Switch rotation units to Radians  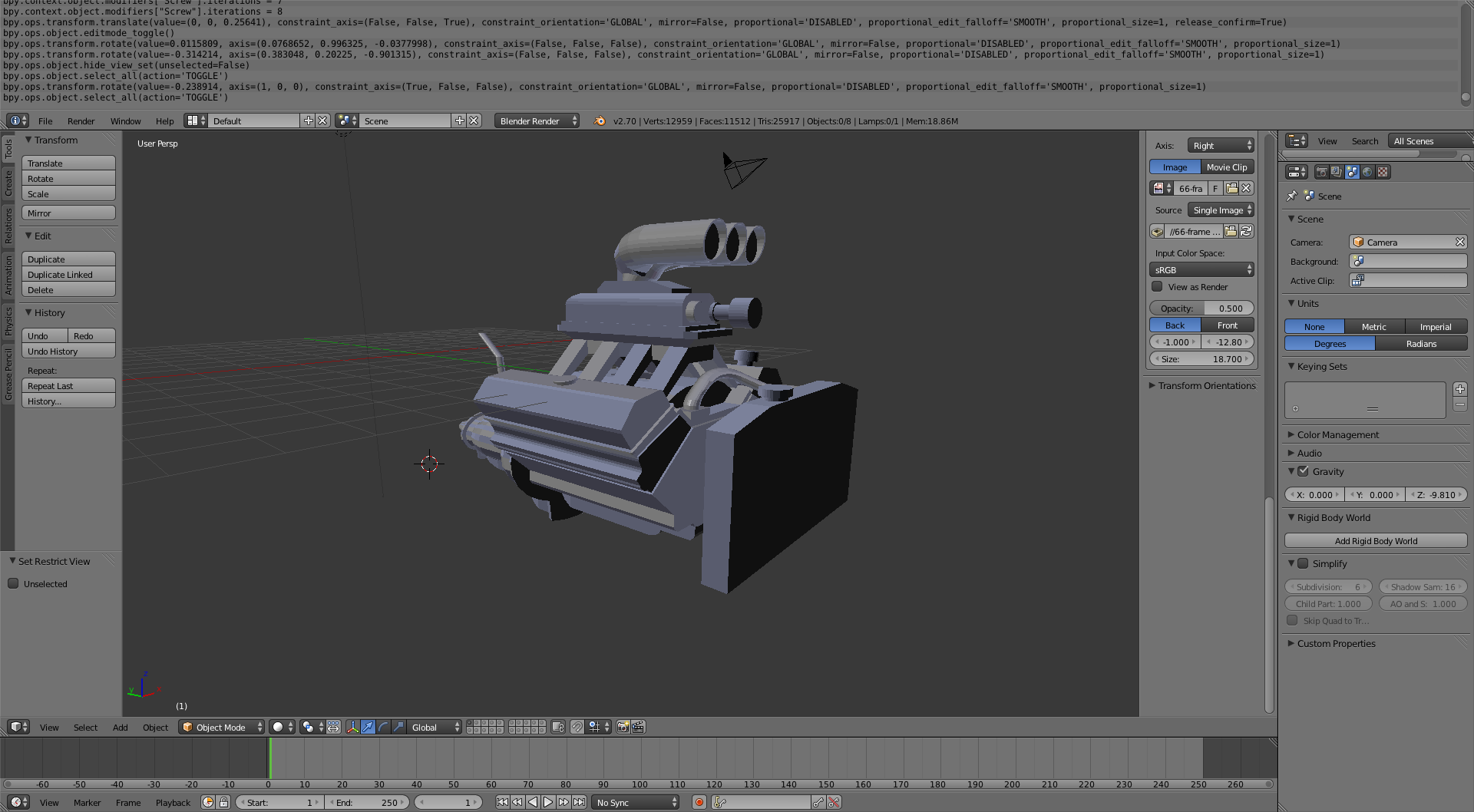1421,343
